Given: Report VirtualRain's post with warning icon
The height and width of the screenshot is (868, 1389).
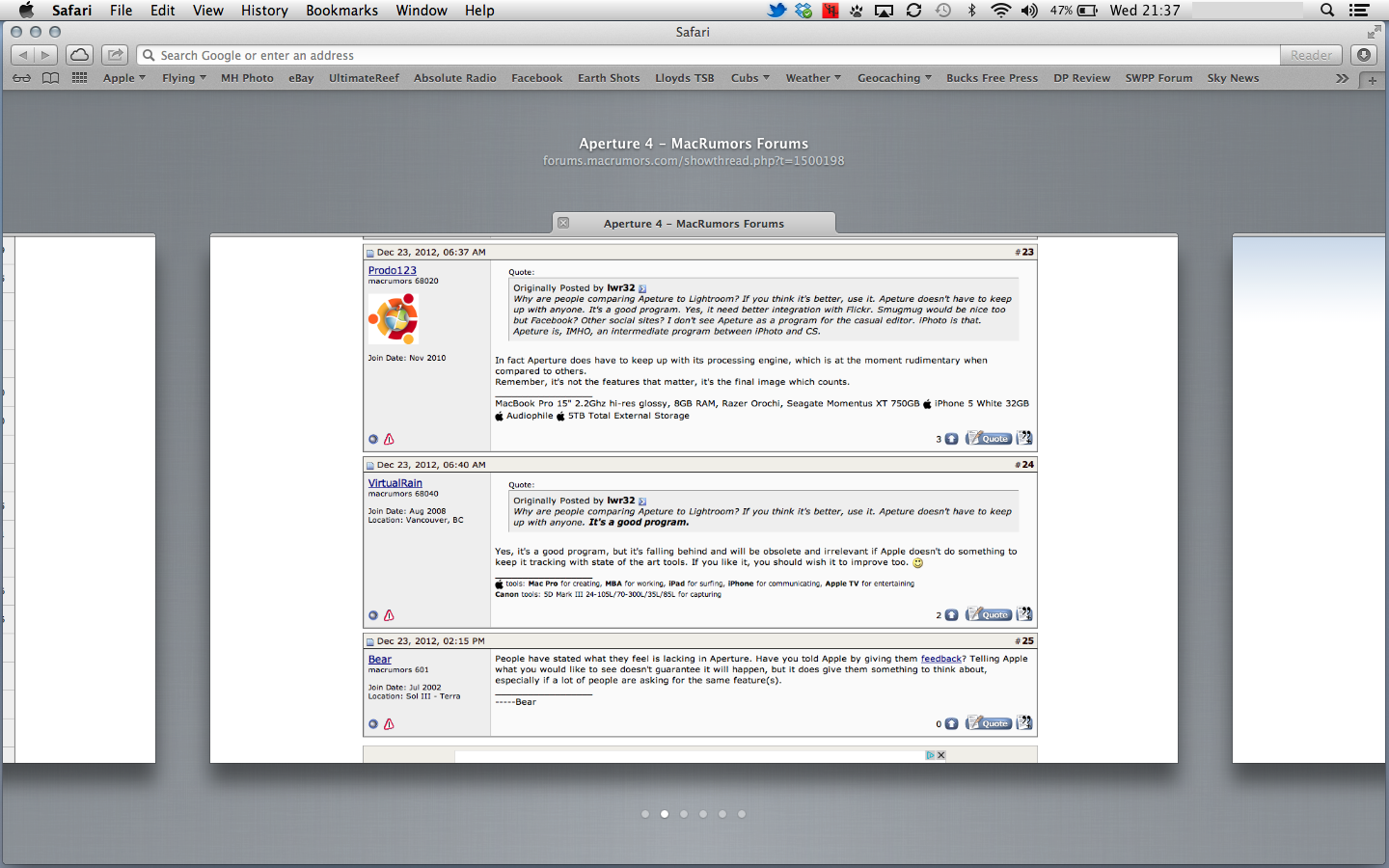Looking at the screenshot, I should point(389,615).
